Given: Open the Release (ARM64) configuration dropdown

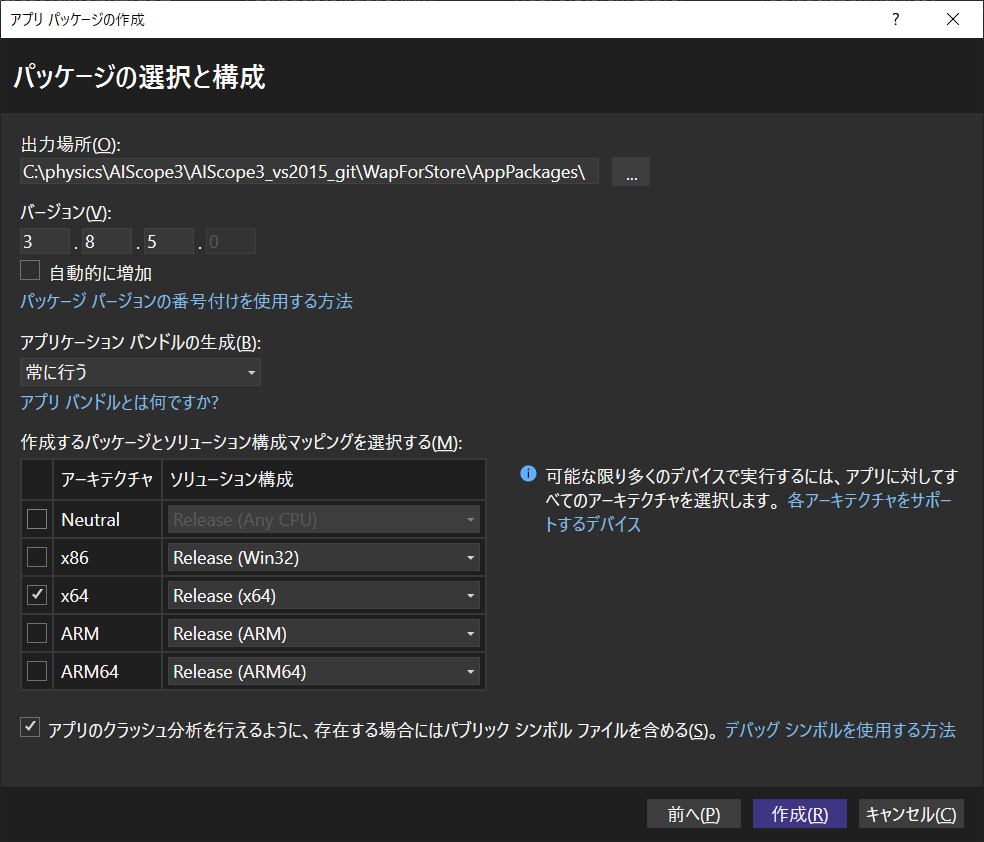Looking at the screenshot, I should click(x=470, y=671).
